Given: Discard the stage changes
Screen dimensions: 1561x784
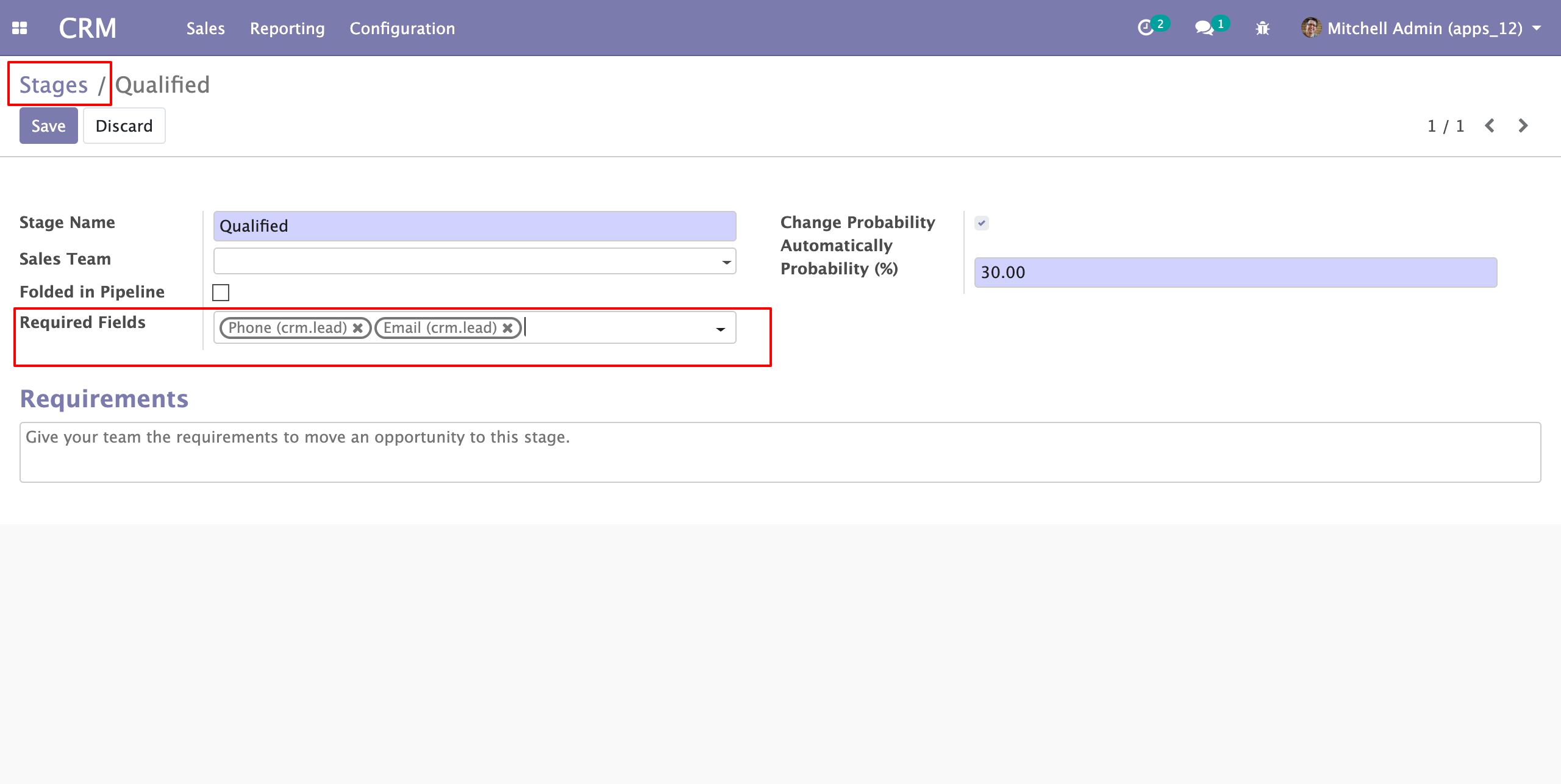Looking at the screenshot, I should tap(124, 126).
